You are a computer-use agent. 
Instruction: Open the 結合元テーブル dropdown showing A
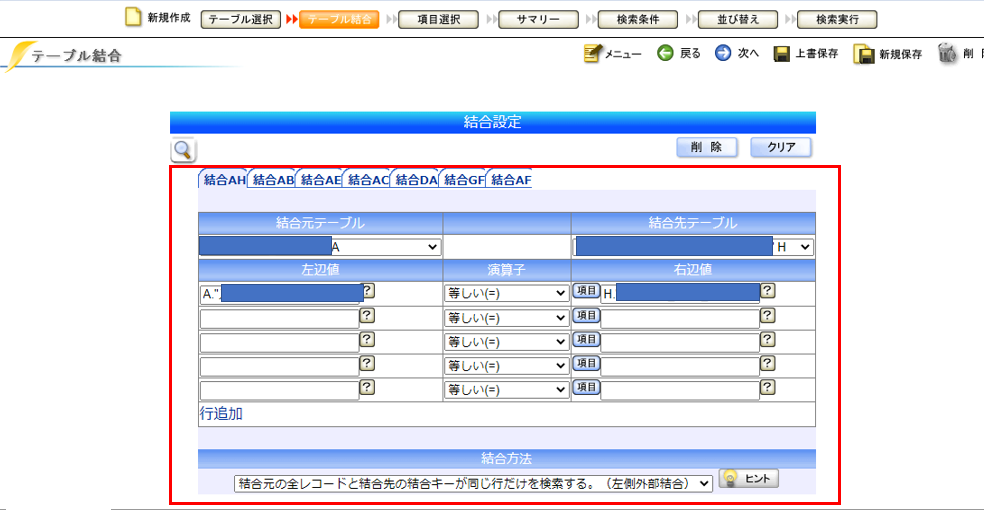(320, 247)
